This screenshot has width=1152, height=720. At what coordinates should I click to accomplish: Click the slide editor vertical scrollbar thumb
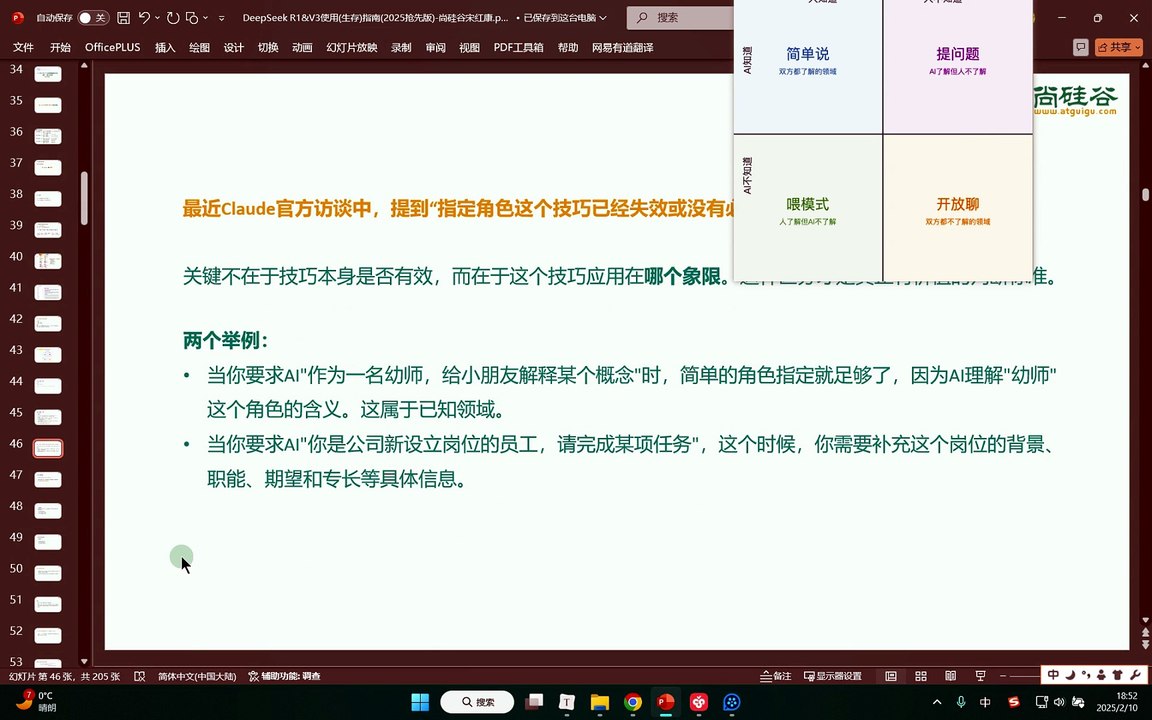click(1145, 195)
